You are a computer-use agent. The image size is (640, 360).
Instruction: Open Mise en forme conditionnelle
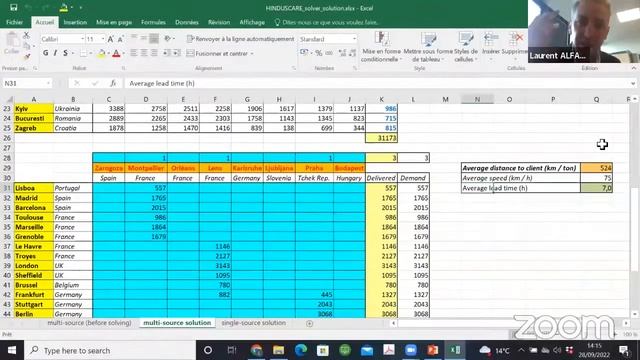382,47
